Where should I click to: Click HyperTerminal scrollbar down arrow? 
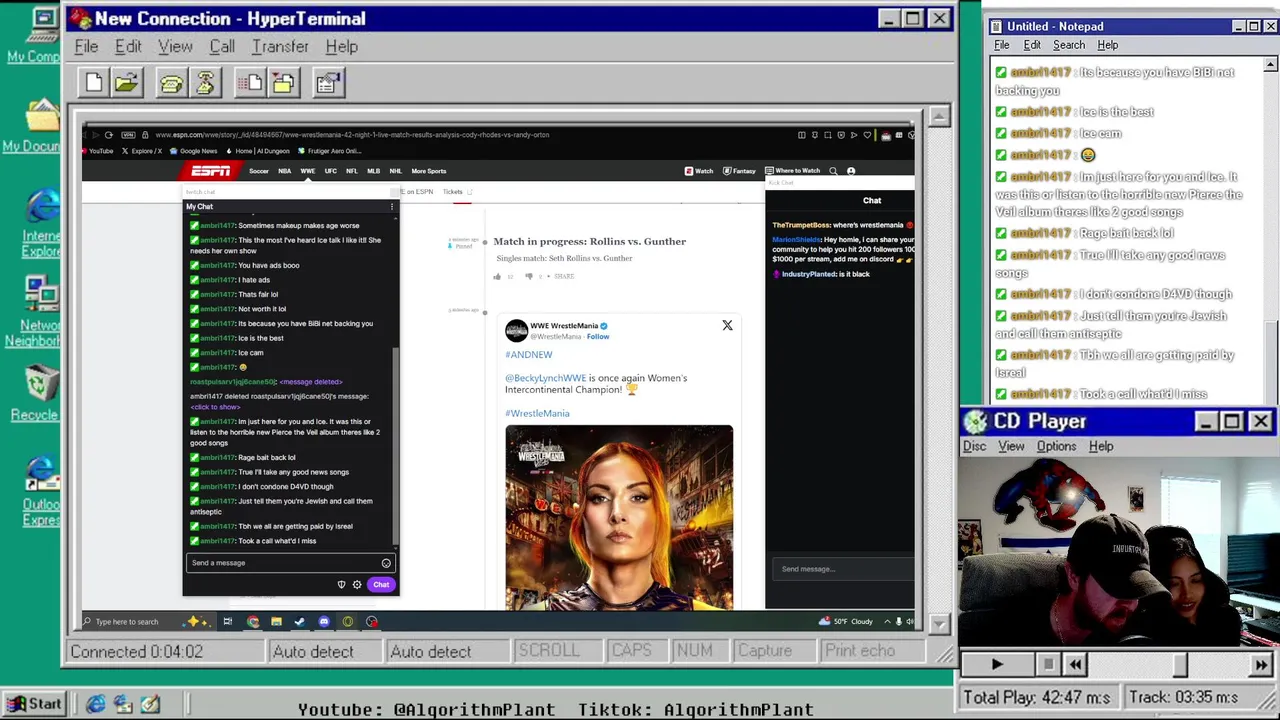[x=938, y=624]
